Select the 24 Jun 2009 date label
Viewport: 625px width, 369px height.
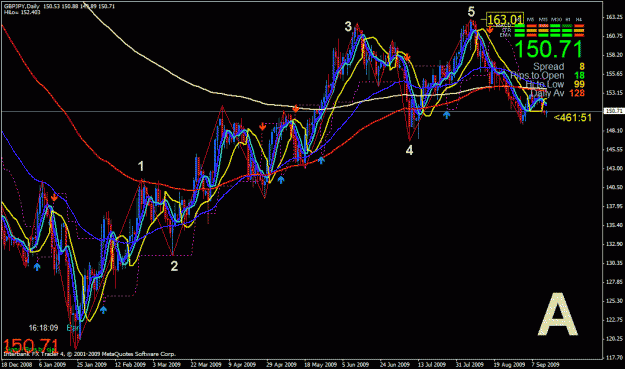click(395, 364)
